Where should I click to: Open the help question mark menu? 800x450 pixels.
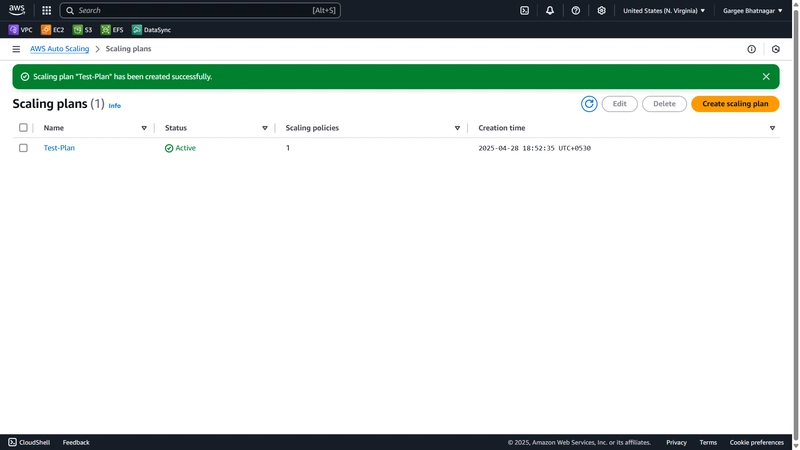click(x=576, y=10)
